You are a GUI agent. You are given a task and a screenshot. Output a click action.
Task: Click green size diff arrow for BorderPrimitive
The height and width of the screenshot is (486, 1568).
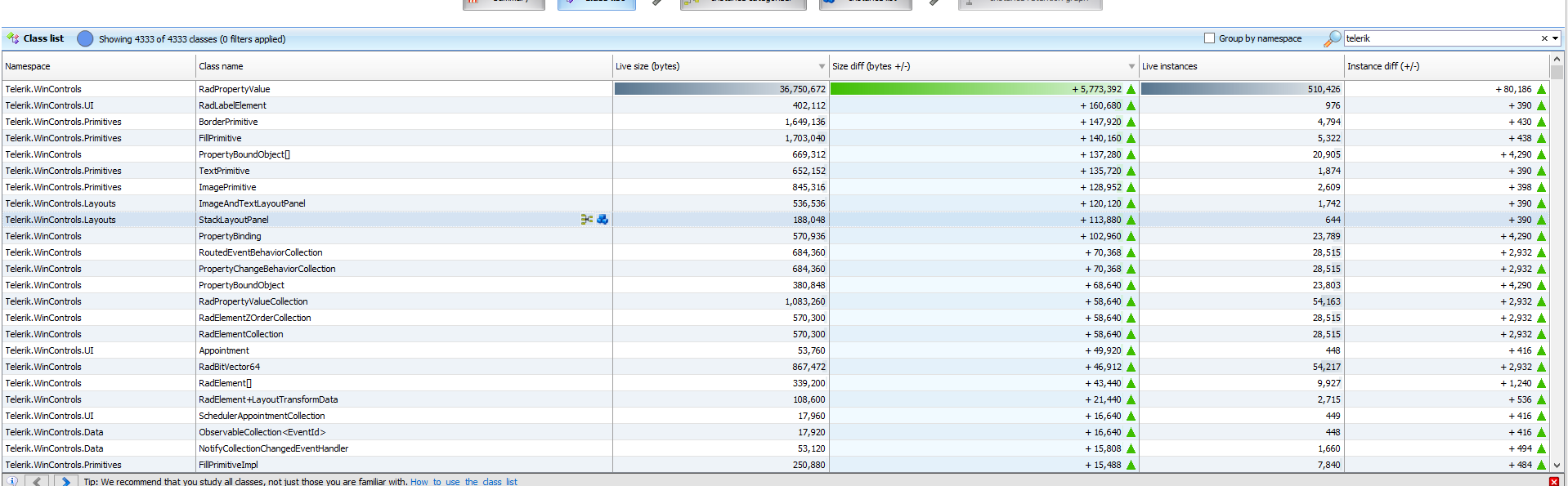coord(1131,122)
